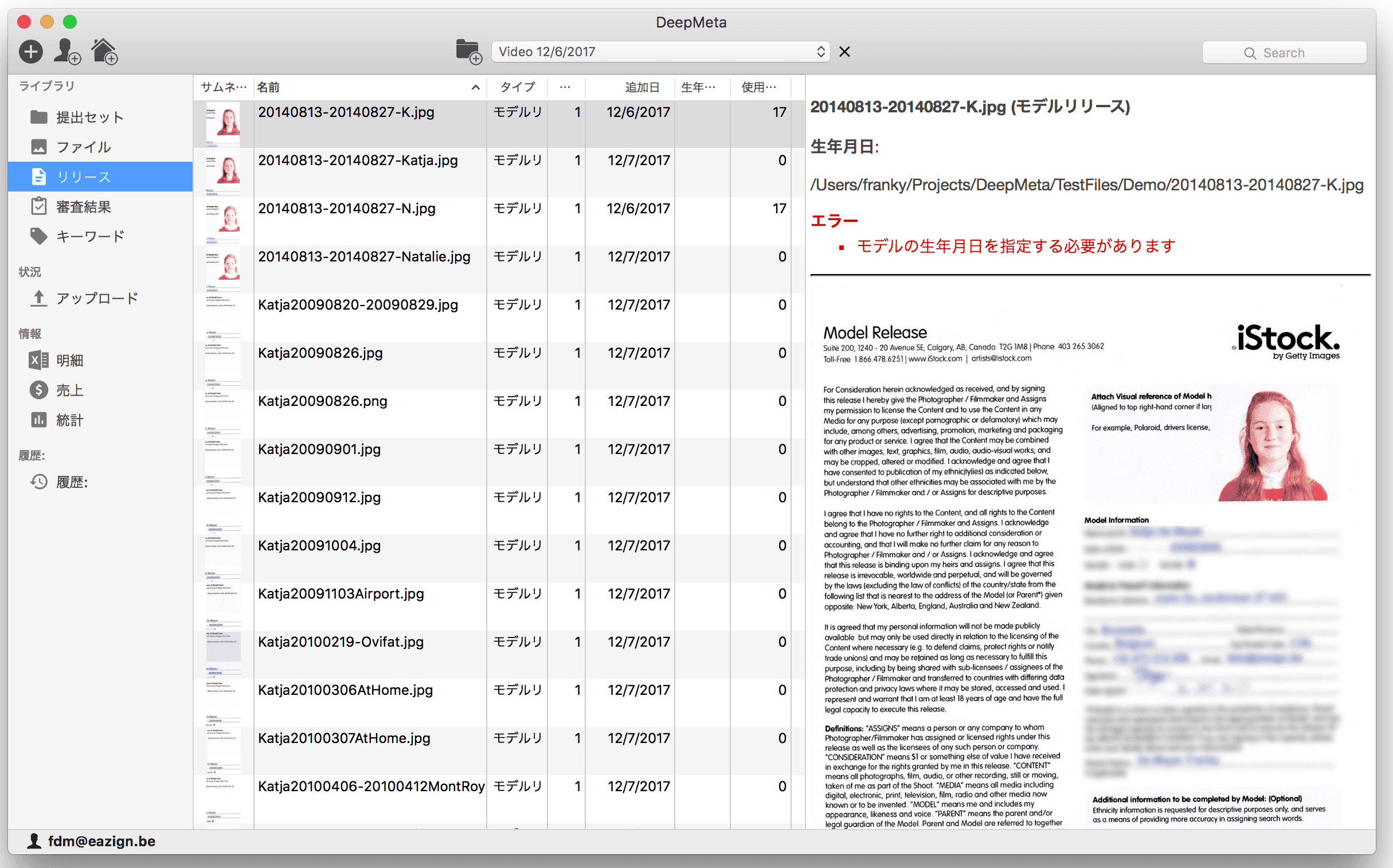Select row Katja20100219-Ovifat.jpg
Image resolution: width=1393 pixels, height=868 pixels.
click(498, 655)
